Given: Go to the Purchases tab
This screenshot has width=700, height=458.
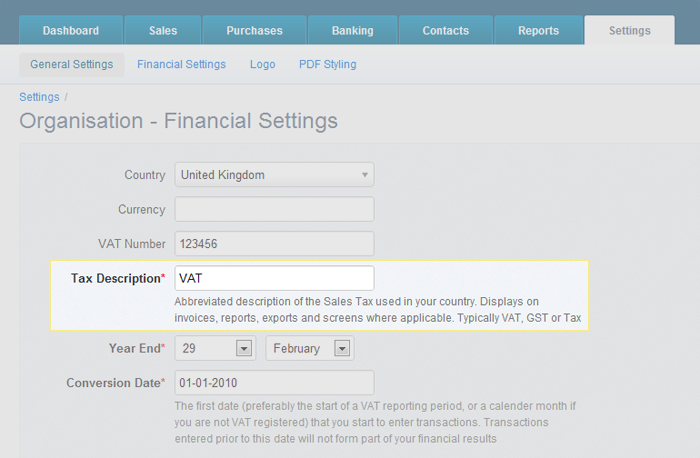Looking at the screenshot, I should tap(254, 30).
